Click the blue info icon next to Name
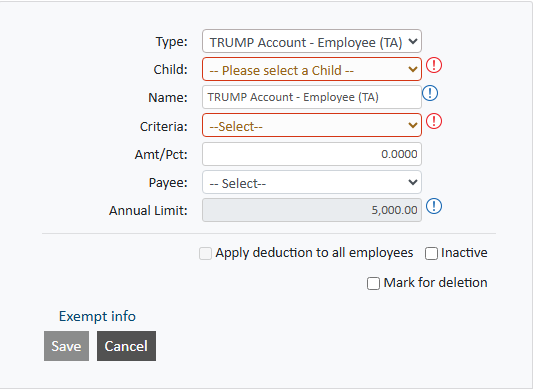This screenshot has width=535, height=390. point(430,93)
